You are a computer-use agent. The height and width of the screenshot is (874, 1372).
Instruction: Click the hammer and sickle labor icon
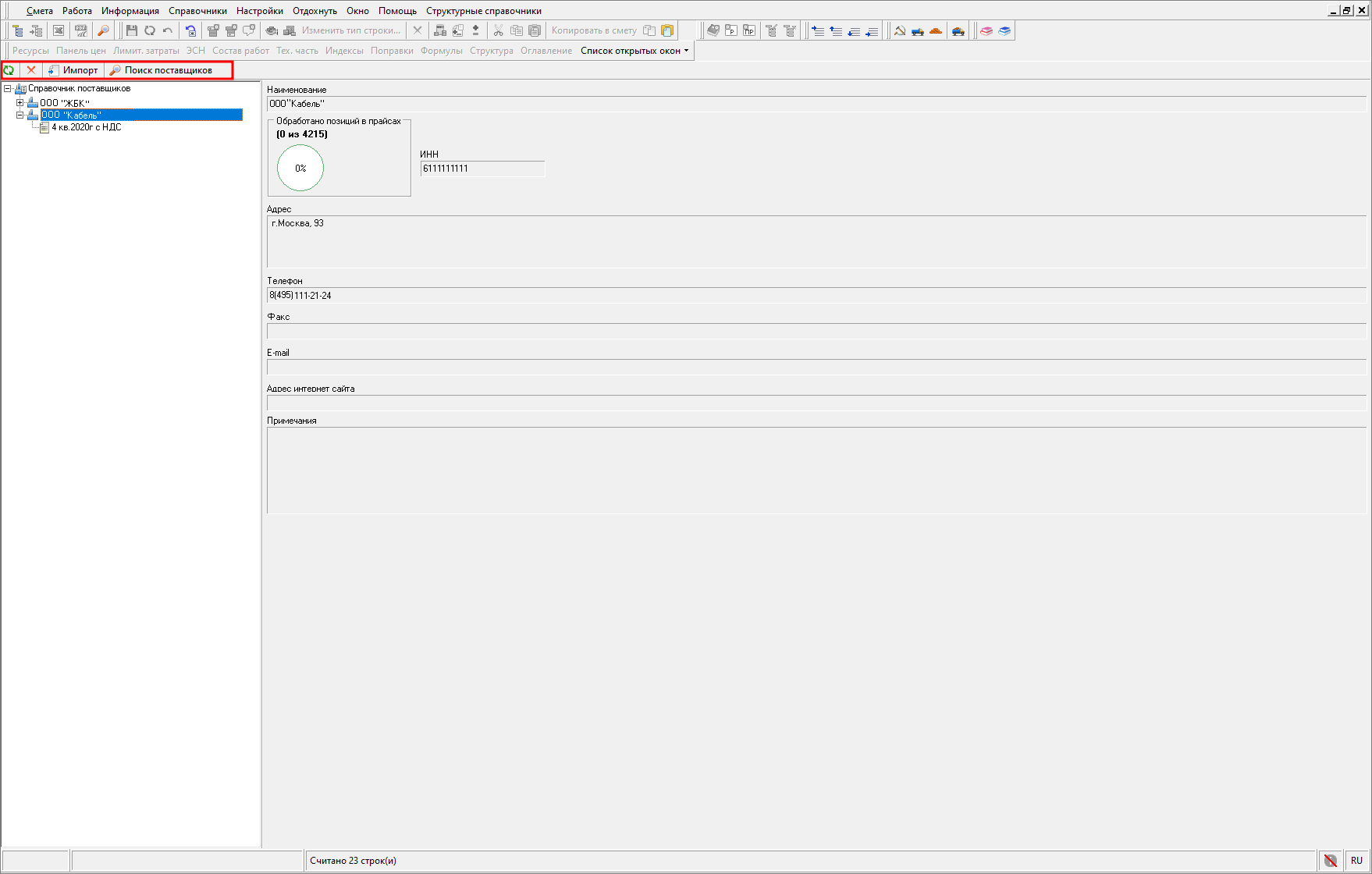pos(900,30)
